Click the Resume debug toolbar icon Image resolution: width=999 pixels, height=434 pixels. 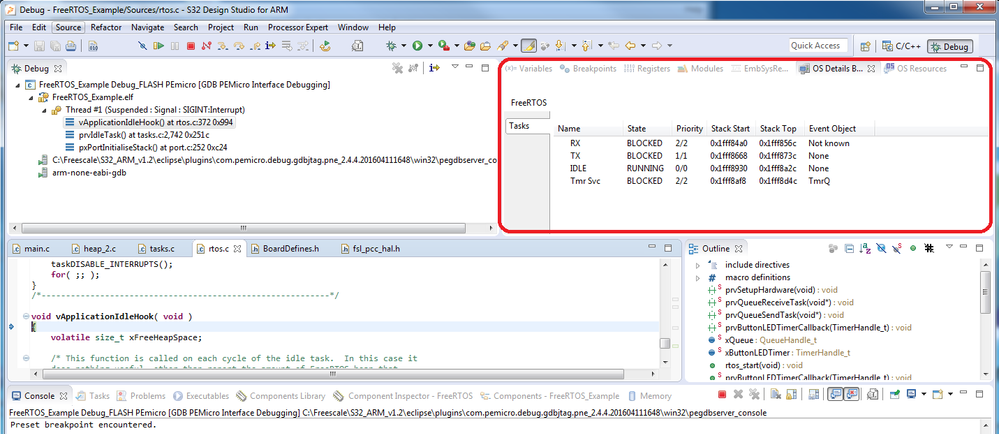pyautogui.click(x=159, y=46)
